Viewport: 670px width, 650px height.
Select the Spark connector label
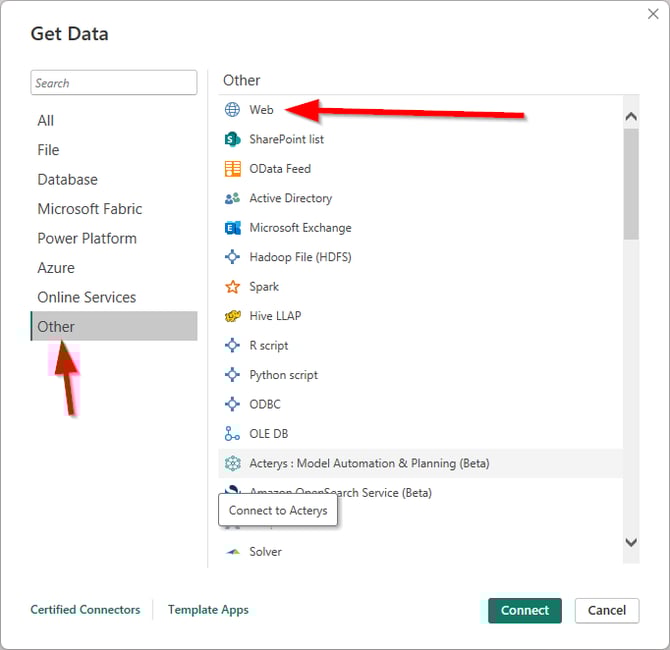(x=264, y=287)
